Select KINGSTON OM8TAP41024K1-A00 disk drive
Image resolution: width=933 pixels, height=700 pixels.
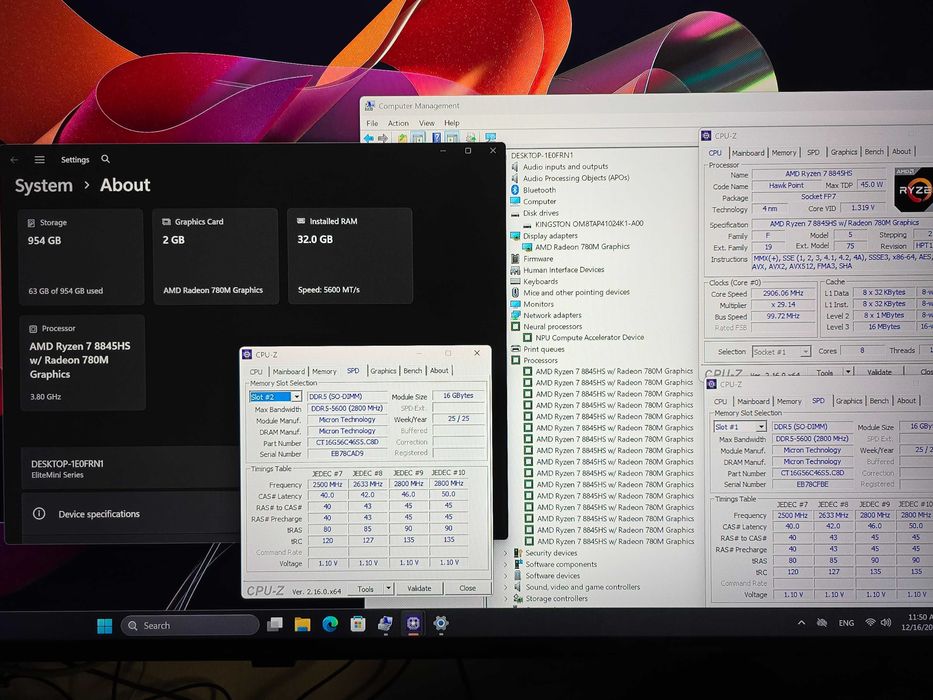(589, 224)
